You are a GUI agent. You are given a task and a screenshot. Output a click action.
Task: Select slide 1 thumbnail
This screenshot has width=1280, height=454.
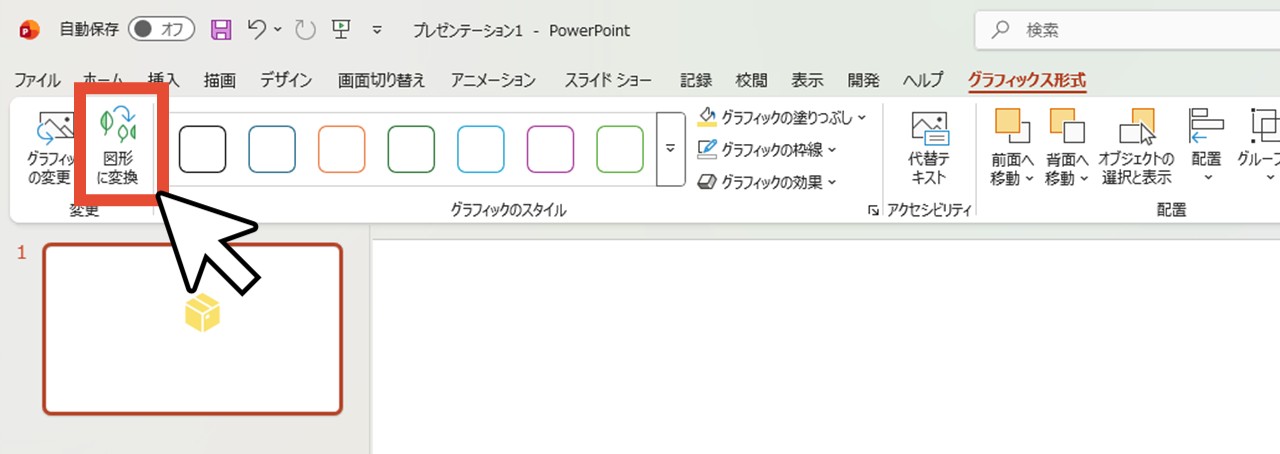193,329
